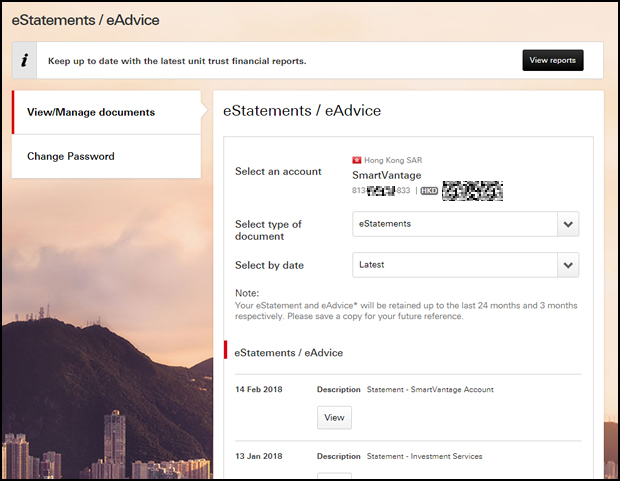This screenshot has height=481, width=620.
Task: Click the Select an account label
Action: coord(278,172)
